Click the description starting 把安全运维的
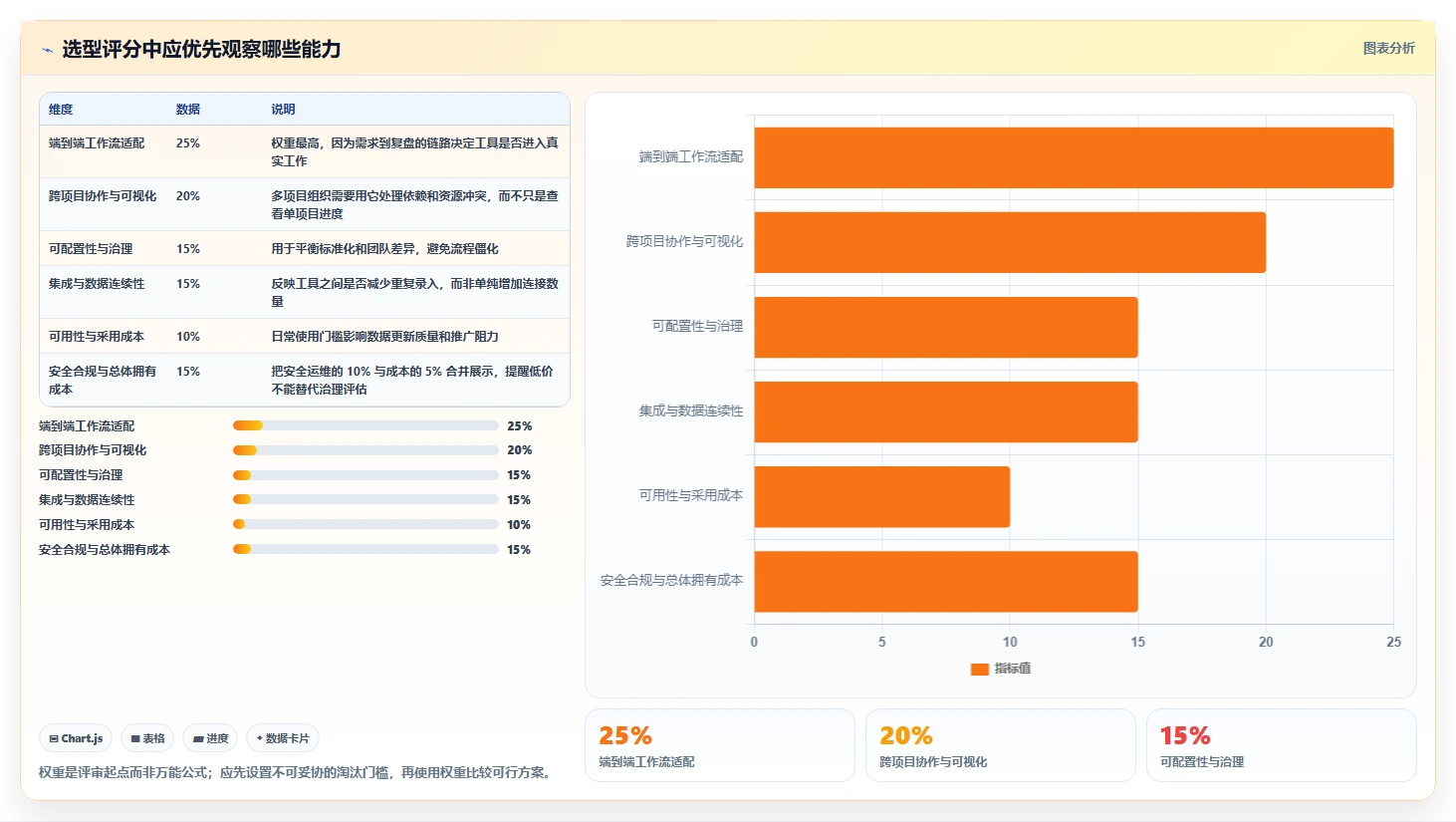This screenshot has height=822, width=1456. [x=412, y=381]
